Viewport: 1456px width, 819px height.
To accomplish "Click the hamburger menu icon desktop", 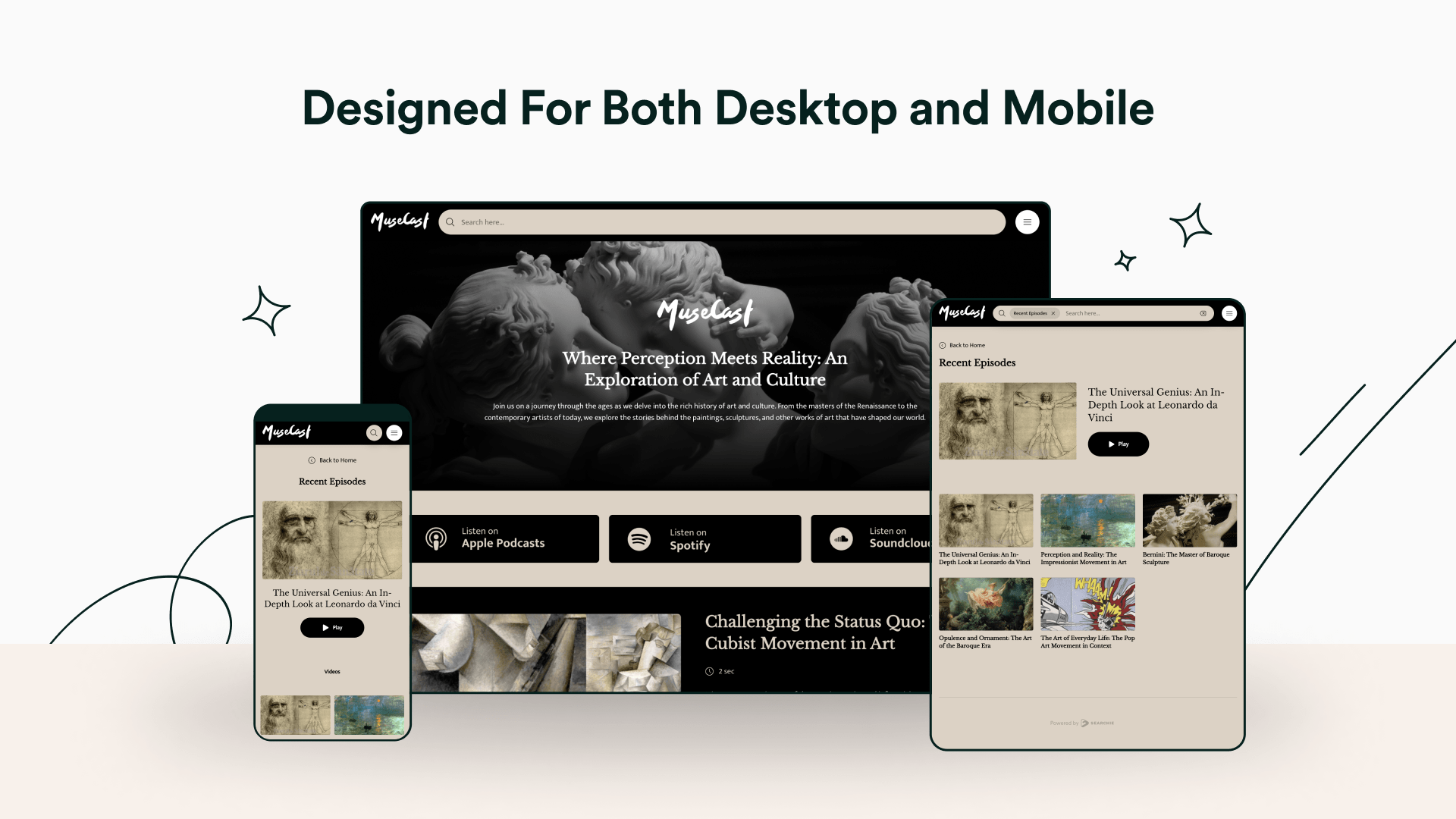I will tap(1028, 222).
